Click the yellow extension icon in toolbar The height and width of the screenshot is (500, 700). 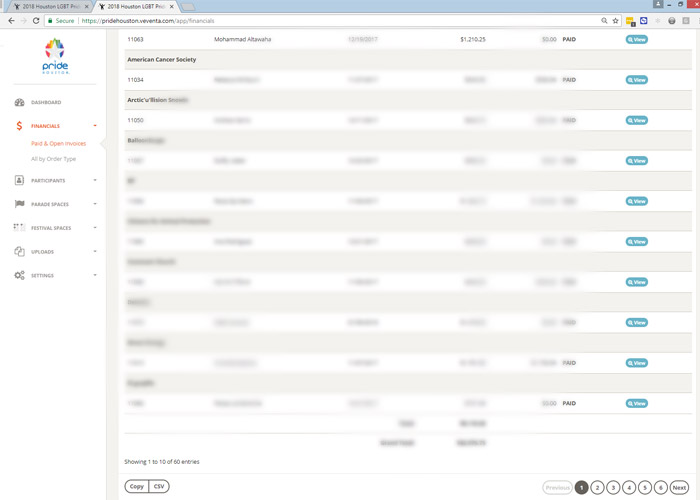click(x=630, y=21)
